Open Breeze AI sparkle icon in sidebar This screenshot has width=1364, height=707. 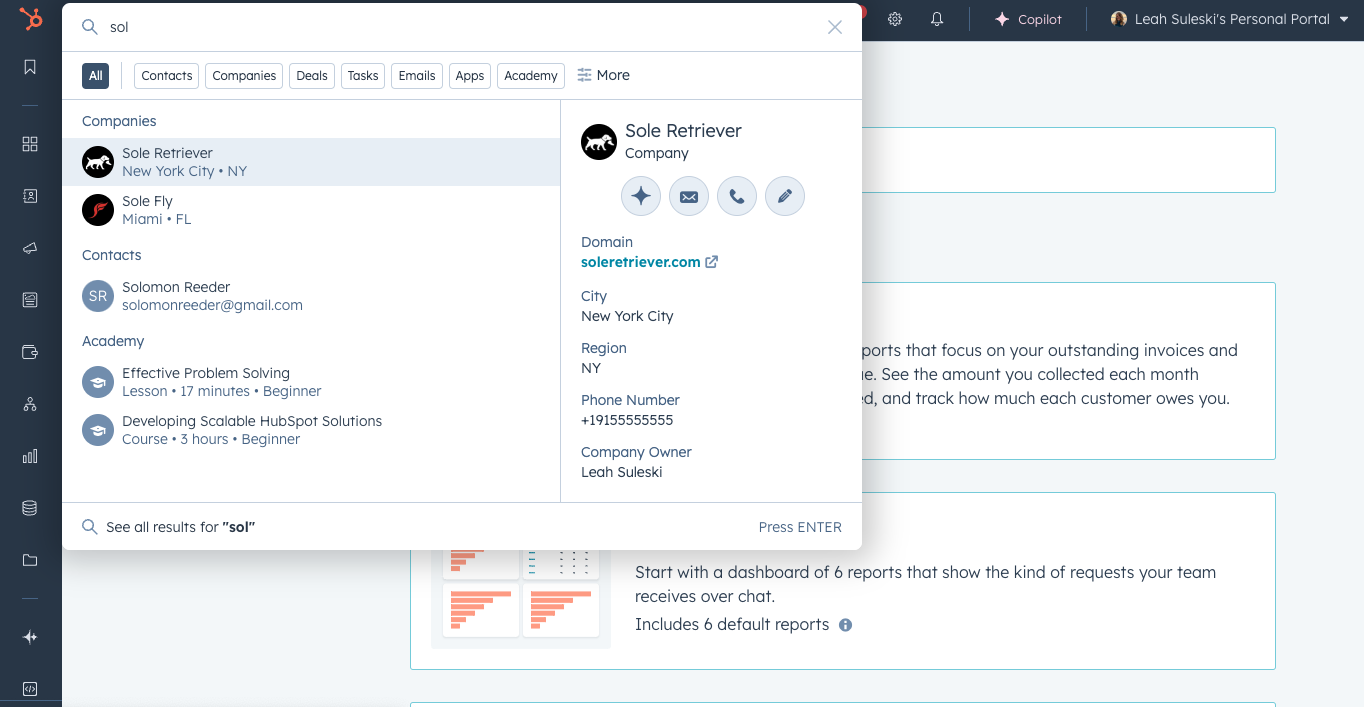tap(30, 637)
